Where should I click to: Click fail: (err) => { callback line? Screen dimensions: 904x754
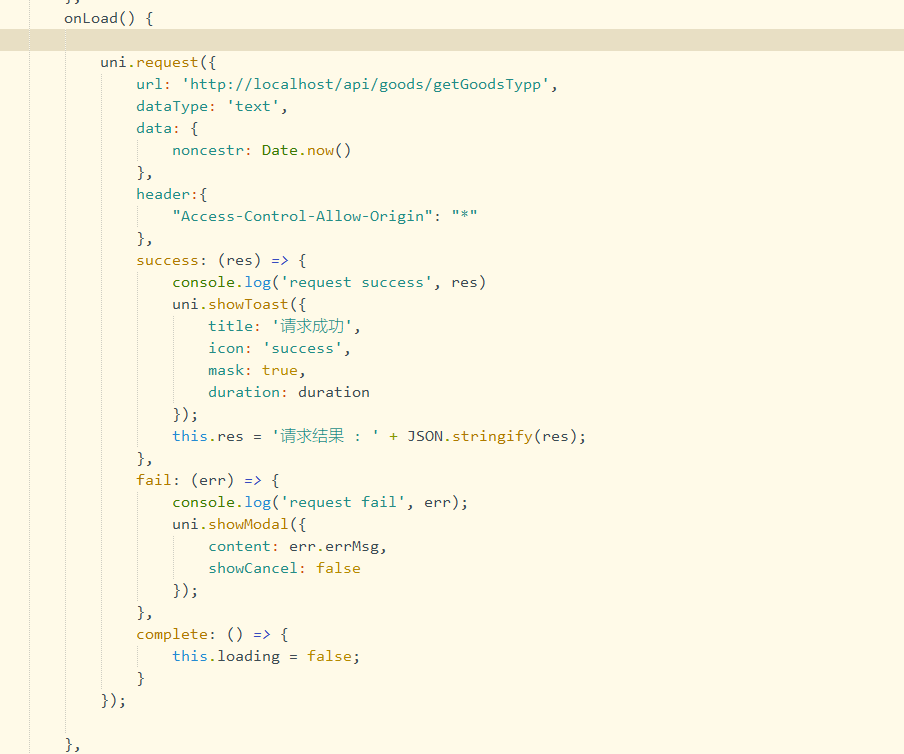(208, 481)
